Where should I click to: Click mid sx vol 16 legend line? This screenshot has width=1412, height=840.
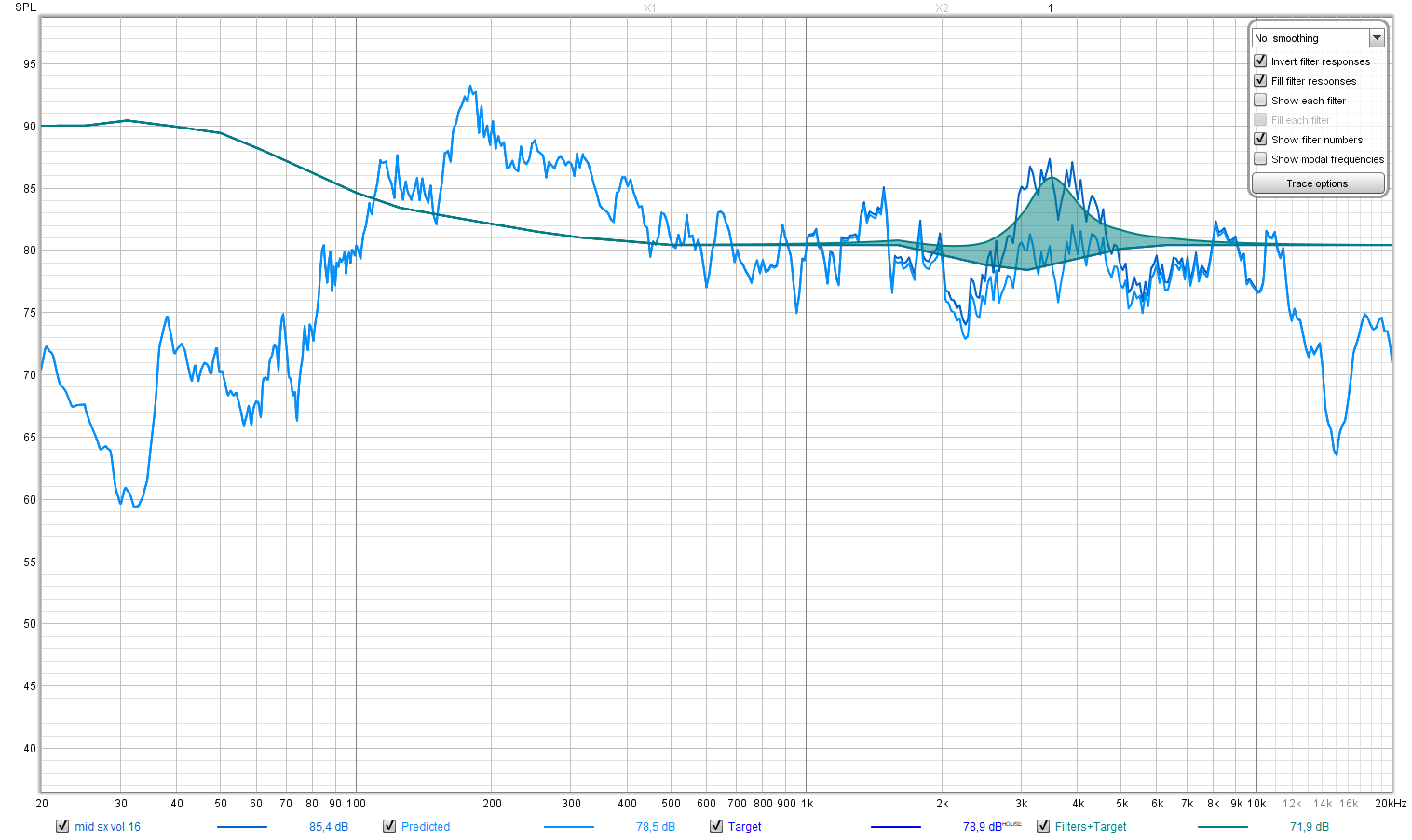(242, 827)
